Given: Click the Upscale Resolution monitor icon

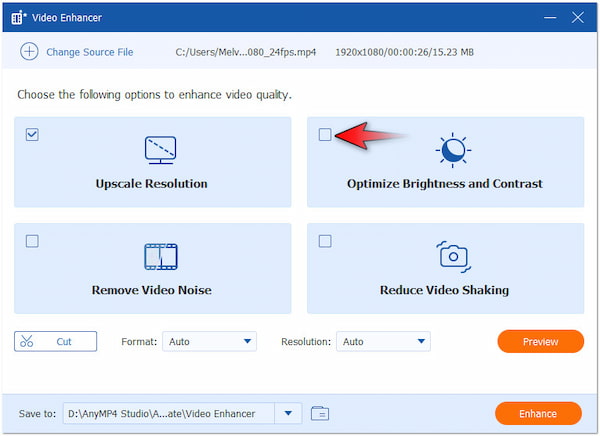Looking at the screenshot, I should tap(160, 150).
